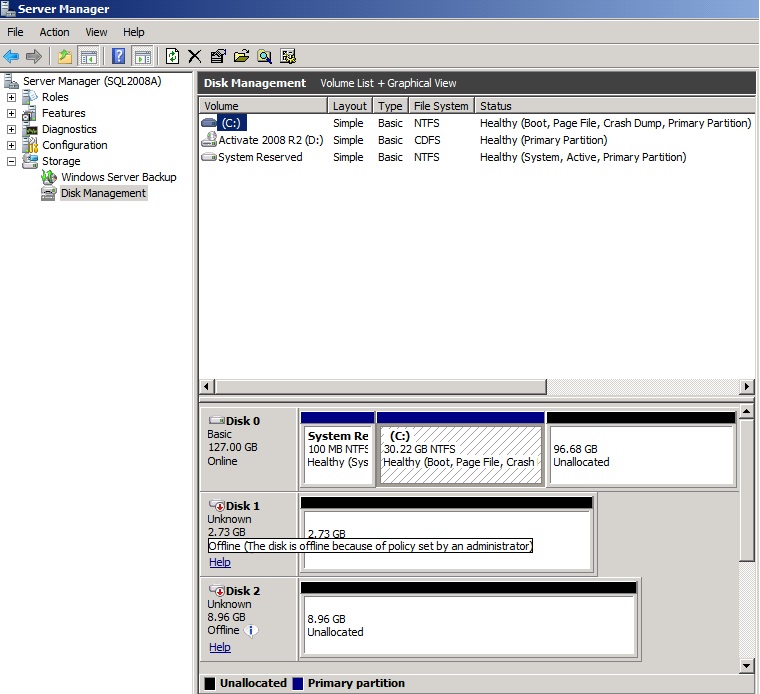The width and height of the screenshot is (760, 694).
Task: Toggle Show/Hide Console Tree toolbar icon
Action: [x=89, y=56]
